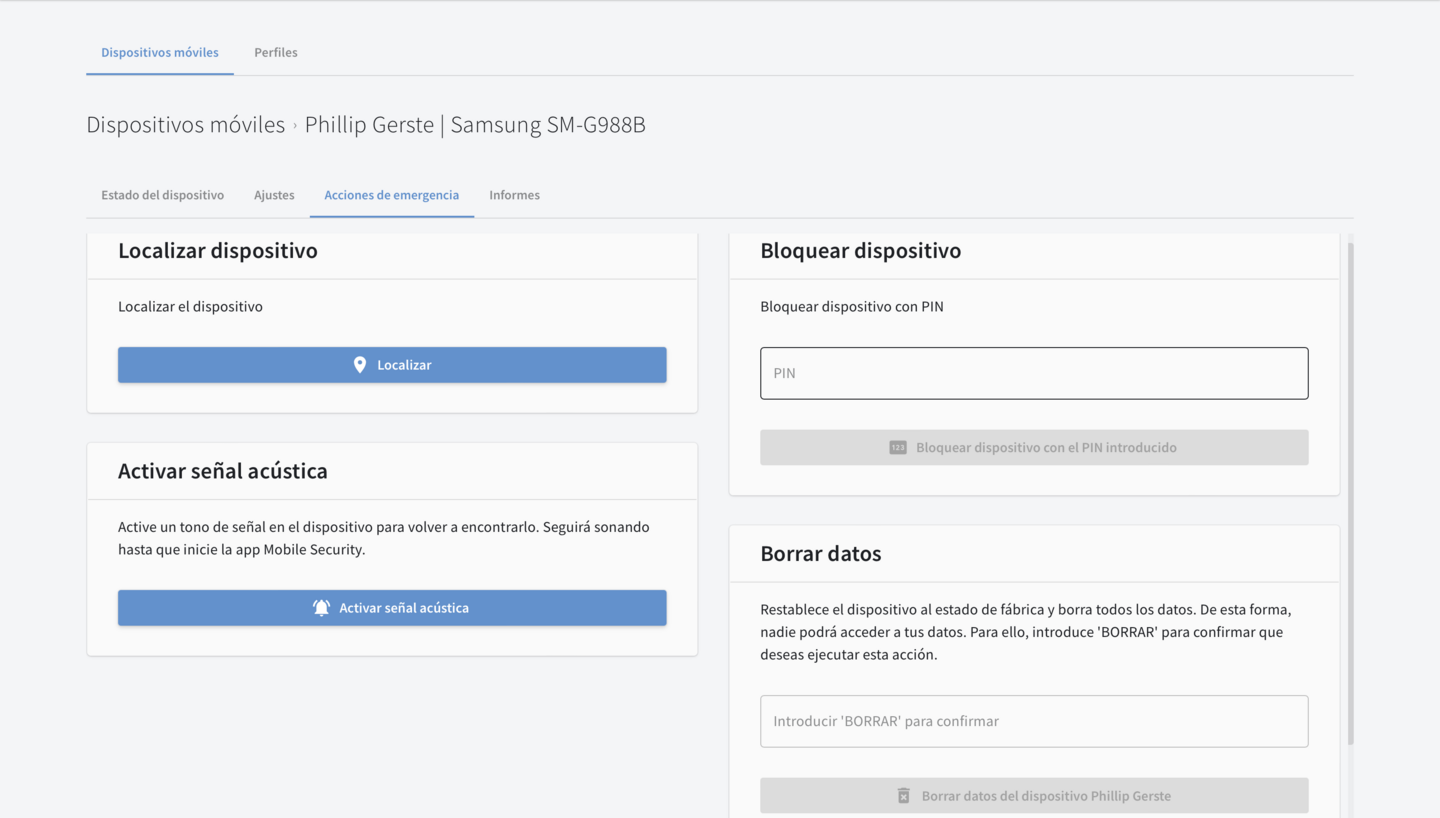This screenshot has height=818, width=1440.
Task: Click the map pin icon on Localizar
Action: coord(360,365)
